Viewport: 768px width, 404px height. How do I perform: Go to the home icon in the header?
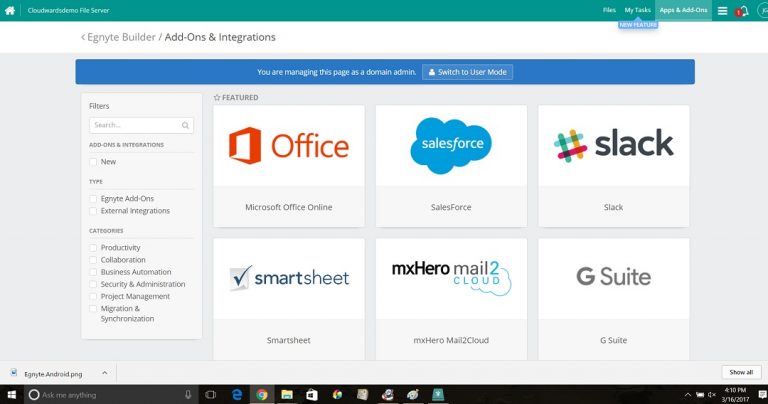[x=10, y=10]
